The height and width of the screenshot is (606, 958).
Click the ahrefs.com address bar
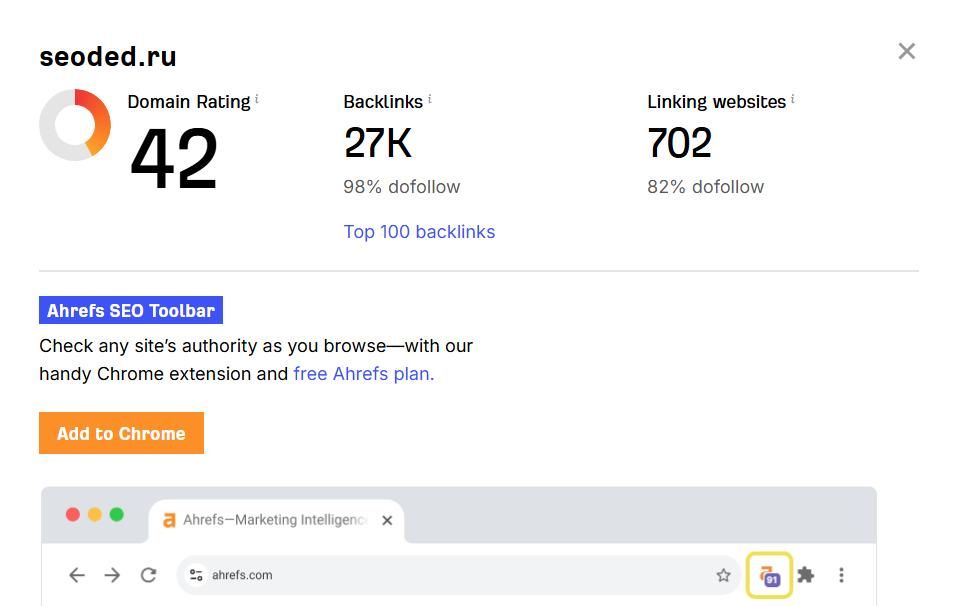[x=450, y=575]
